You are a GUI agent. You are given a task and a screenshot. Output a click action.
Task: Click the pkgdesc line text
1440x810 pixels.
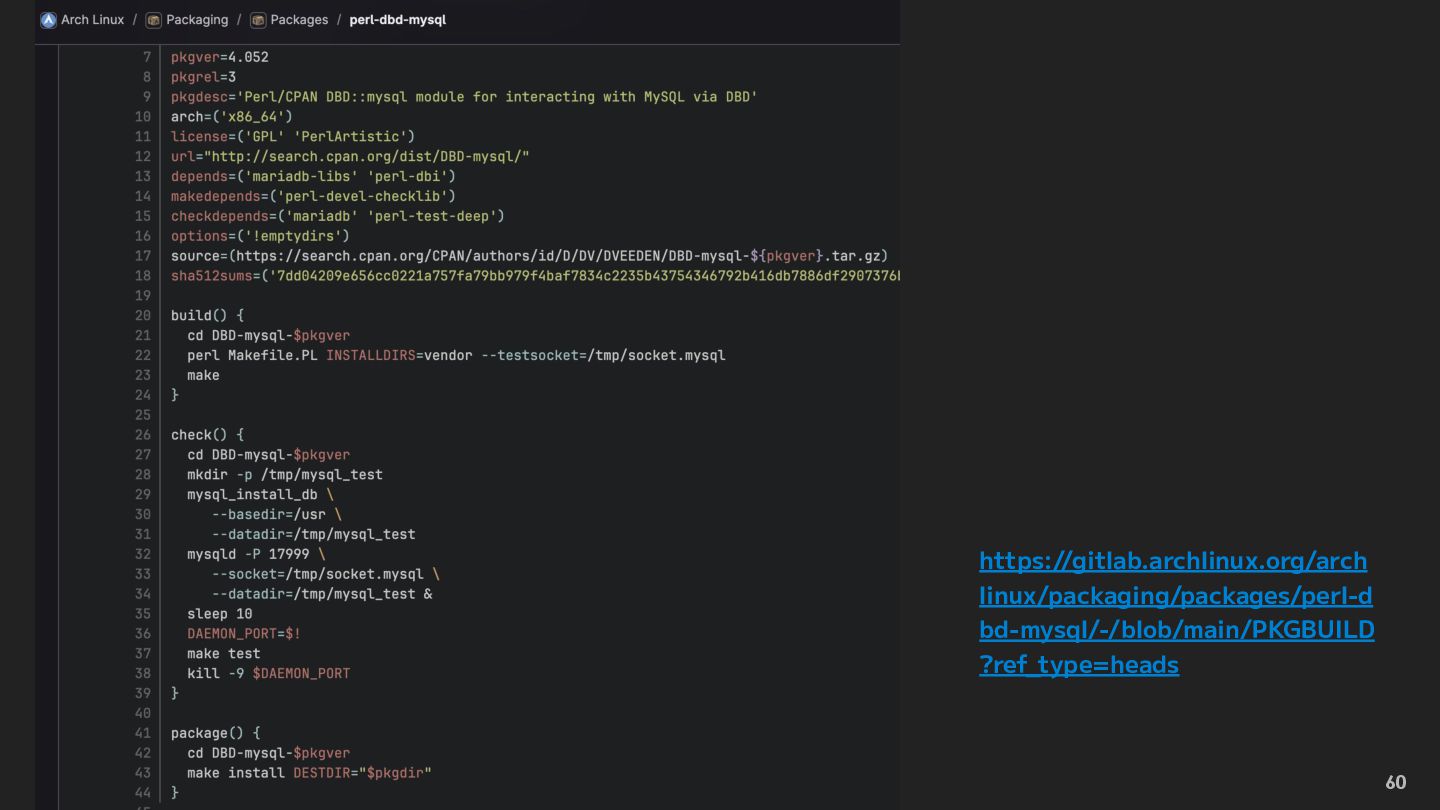pyautogui.click(x=464, y=97)
